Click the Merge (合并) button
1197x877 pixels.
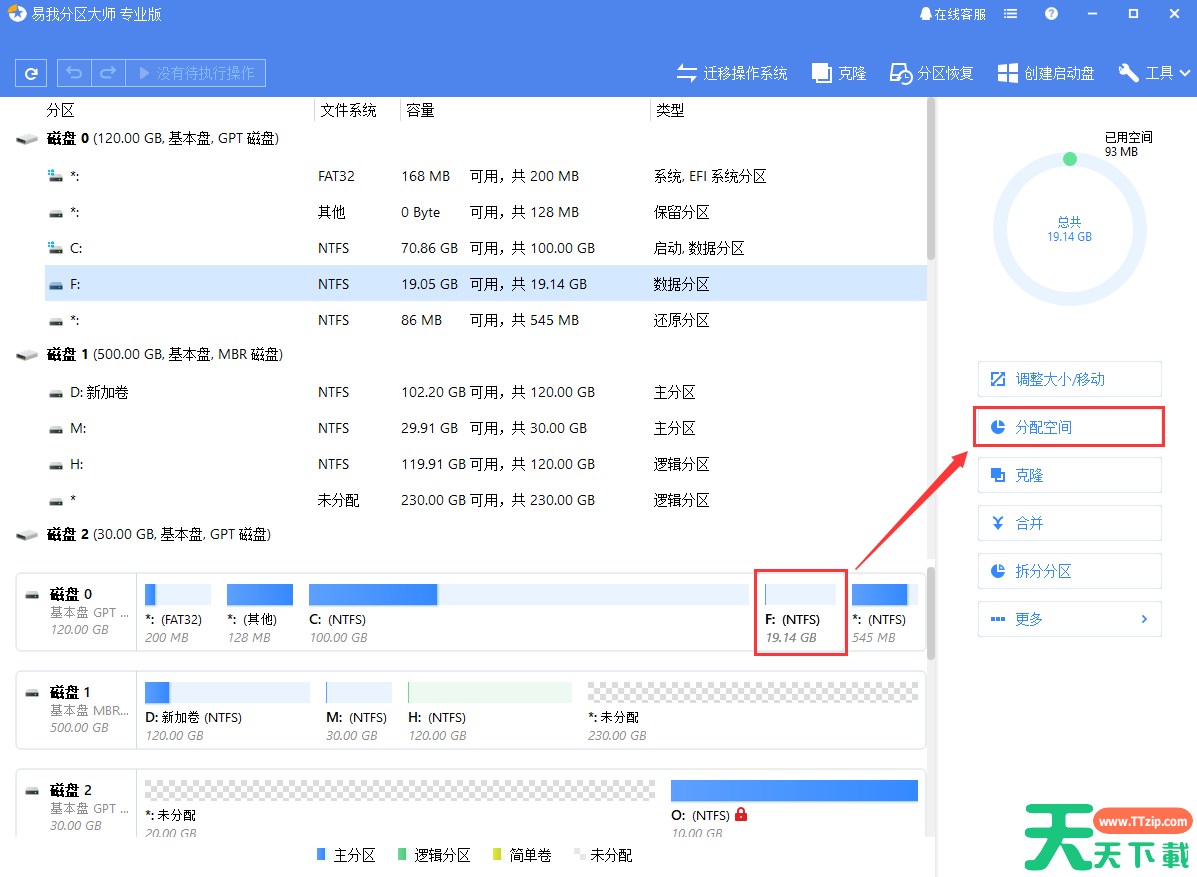tap(1069, 523)
